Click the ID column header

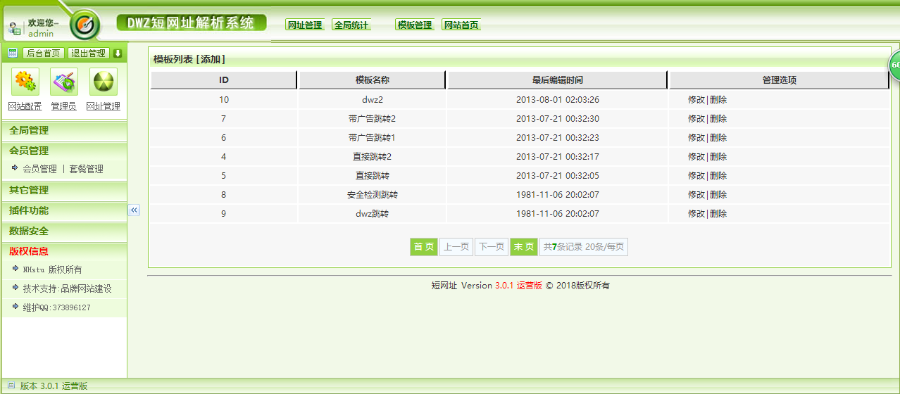pyautogui.click(x=224, y=80)
